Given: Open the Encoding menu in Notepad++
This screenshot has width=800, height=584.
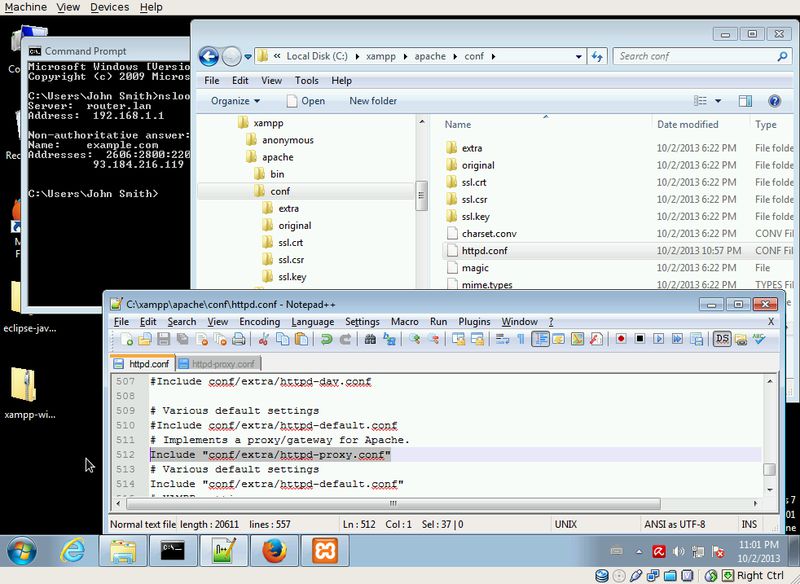Looking at the screenshot, I should pos(259,322).
